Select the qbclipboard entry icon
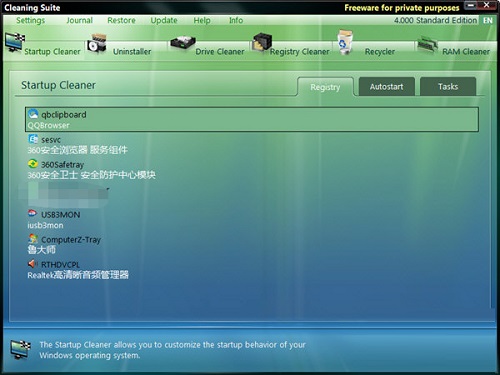500x375 pixels. [33, 114]
